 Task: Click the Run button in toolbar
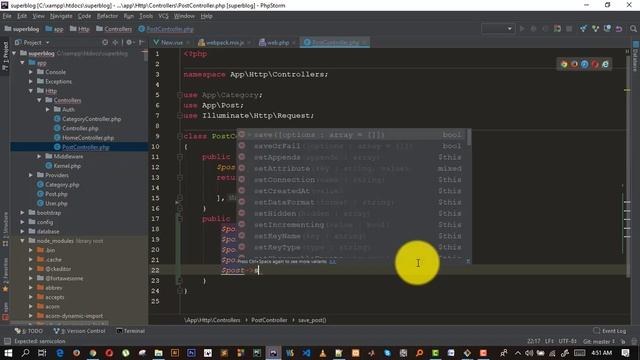522,29
